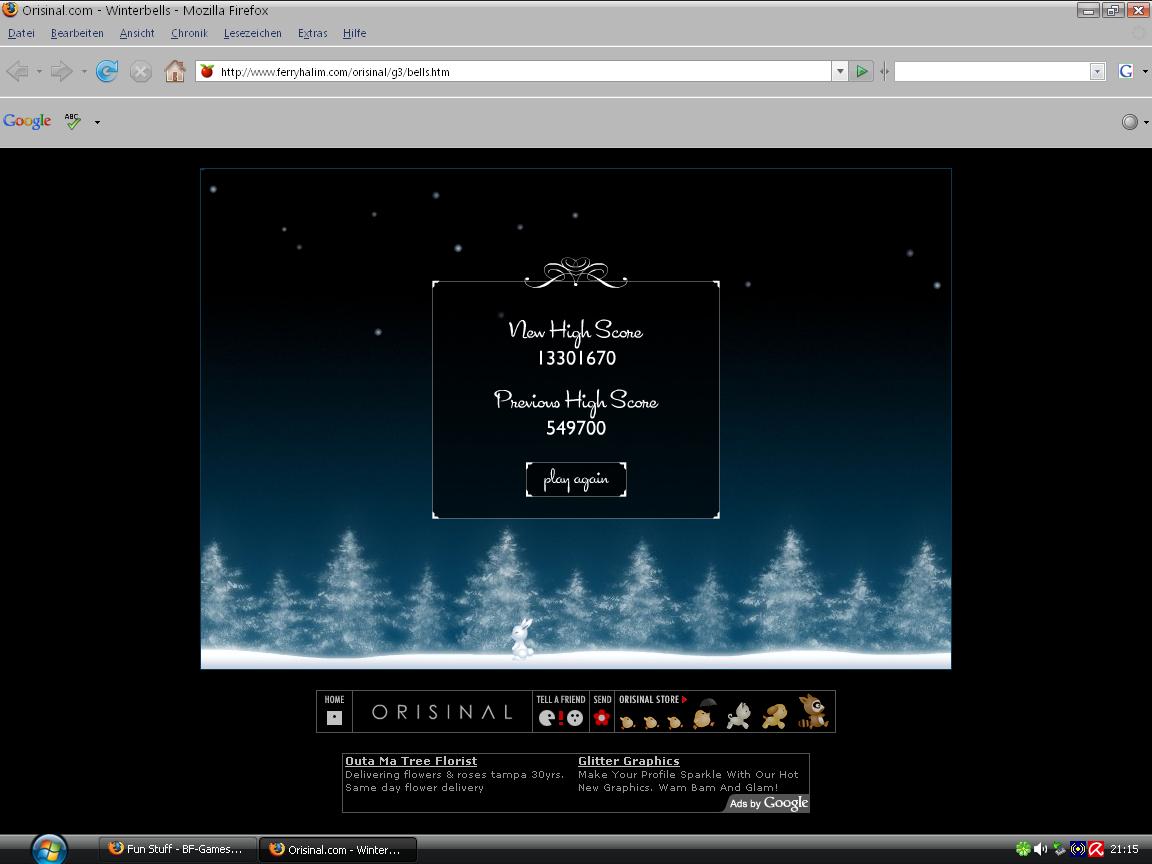Click the white square HOME icon
Viewport: 1152px width, 864px height.
point(334,718)
